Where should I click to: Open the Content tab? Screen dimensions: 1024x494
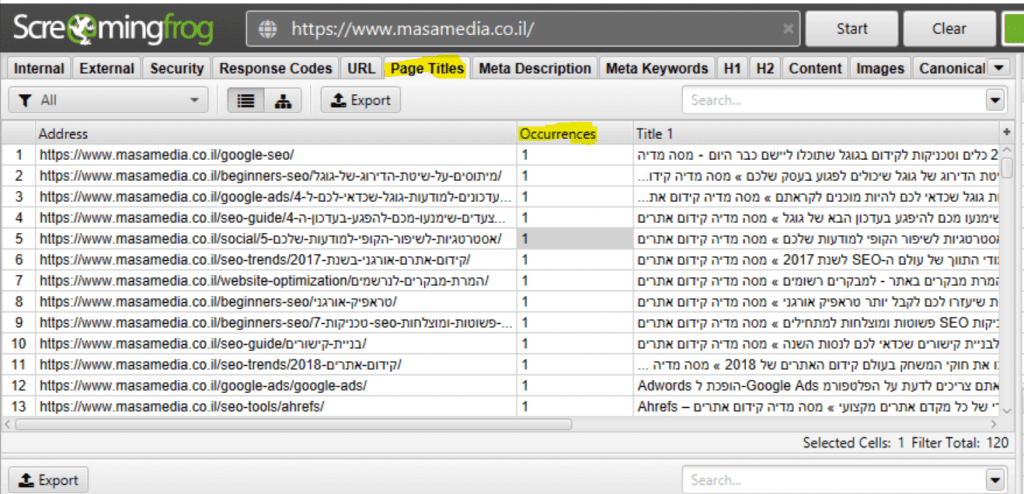point(816,69)
